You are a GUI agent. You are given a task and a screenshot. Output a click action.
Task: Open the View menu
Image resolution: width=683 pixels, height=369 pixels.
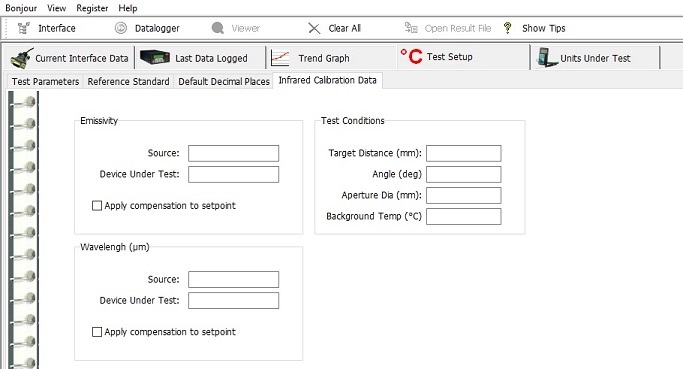click(56, 8)
